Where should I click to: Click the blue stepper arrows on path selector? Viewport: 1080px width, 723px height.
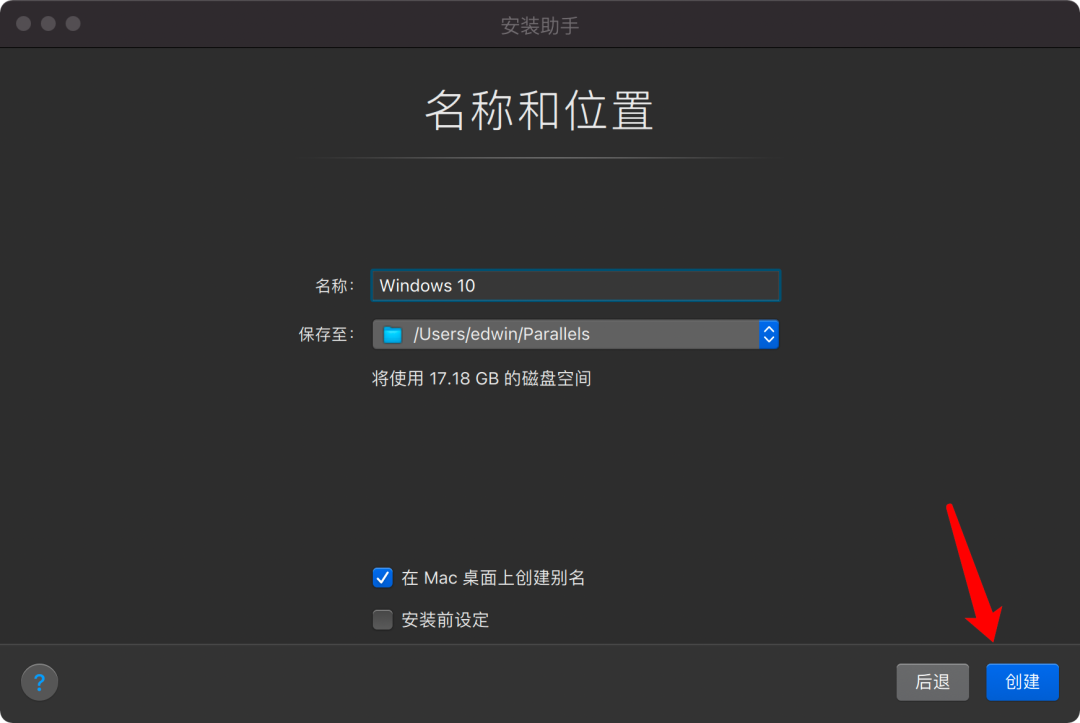click(x=769, y=333)
